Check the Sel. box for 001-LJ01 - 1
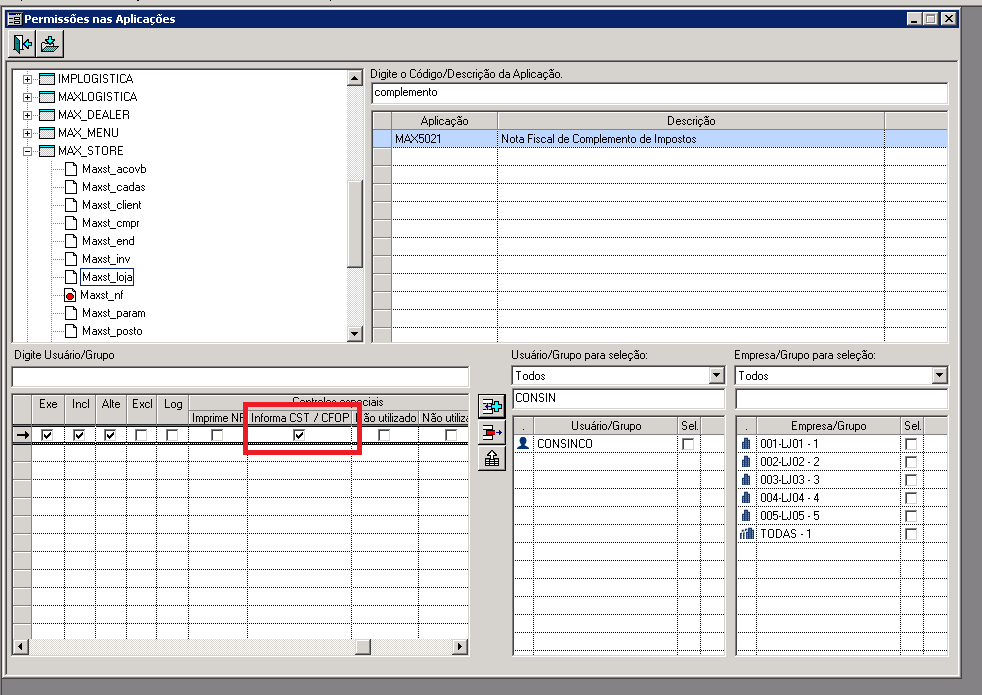The width and height of the screenshot is (982, 695). tap(911, 444)
